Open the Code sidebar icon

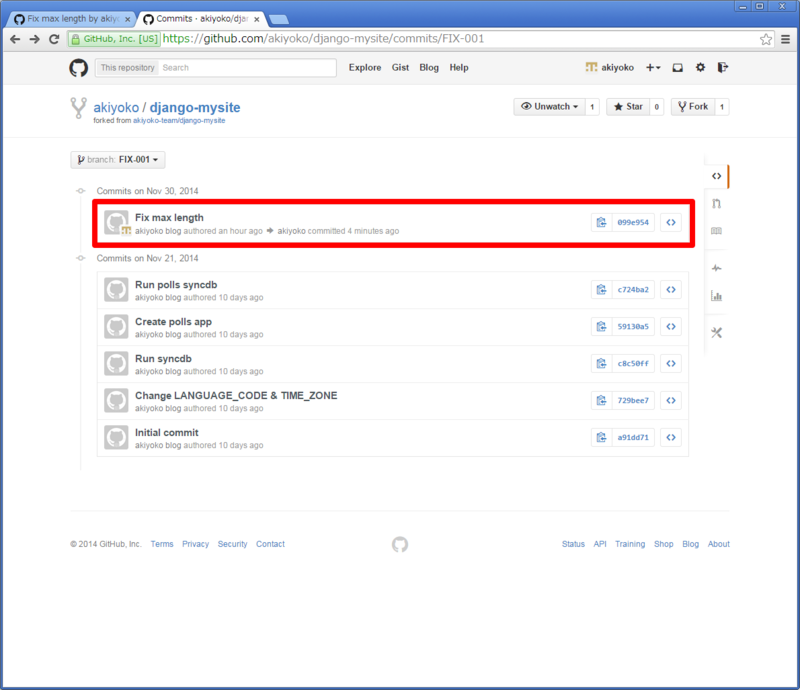coord(716,176)
